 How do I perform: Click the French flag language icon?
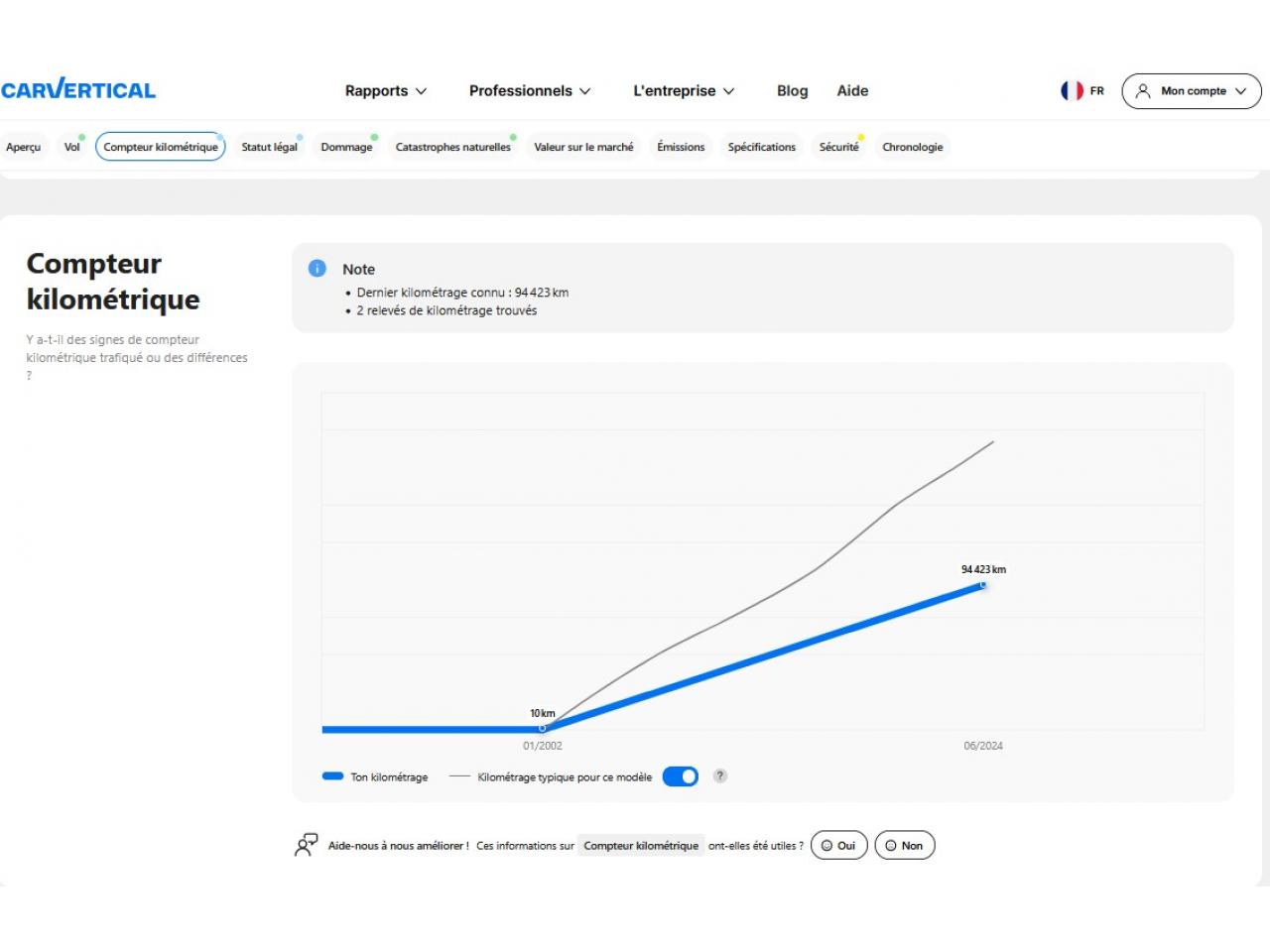click(x=1072, y=90)
